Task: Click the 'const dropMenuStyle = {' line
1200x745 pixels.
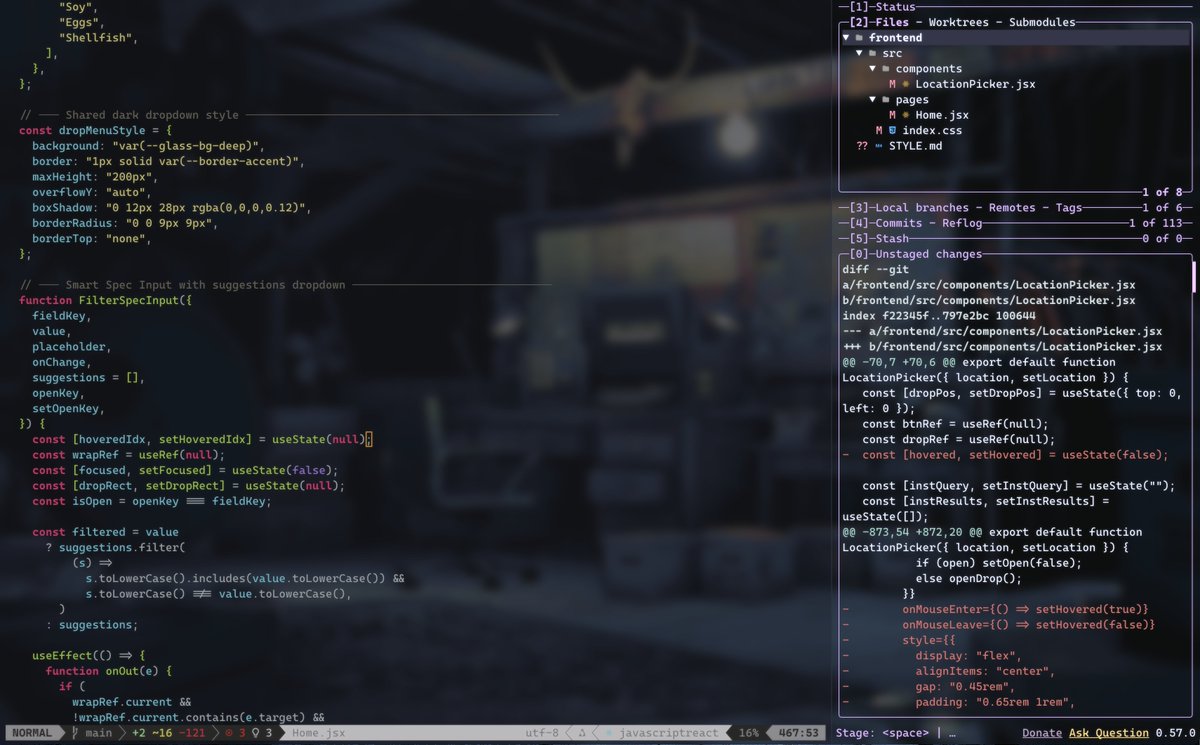Action: click(x=96, y=131)
